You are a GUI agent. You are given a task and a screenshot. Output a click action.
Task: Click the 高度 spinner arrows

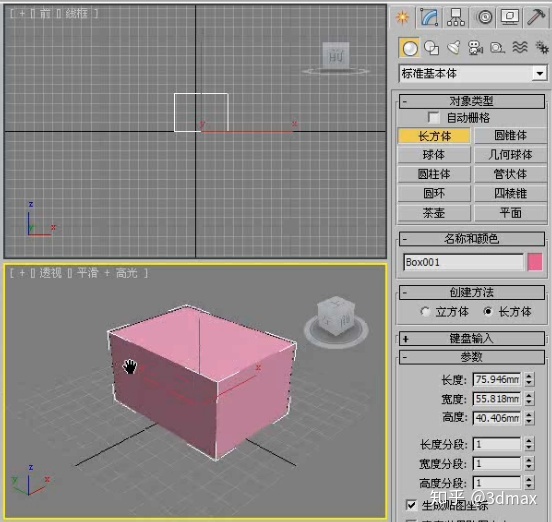click(529, 418)
